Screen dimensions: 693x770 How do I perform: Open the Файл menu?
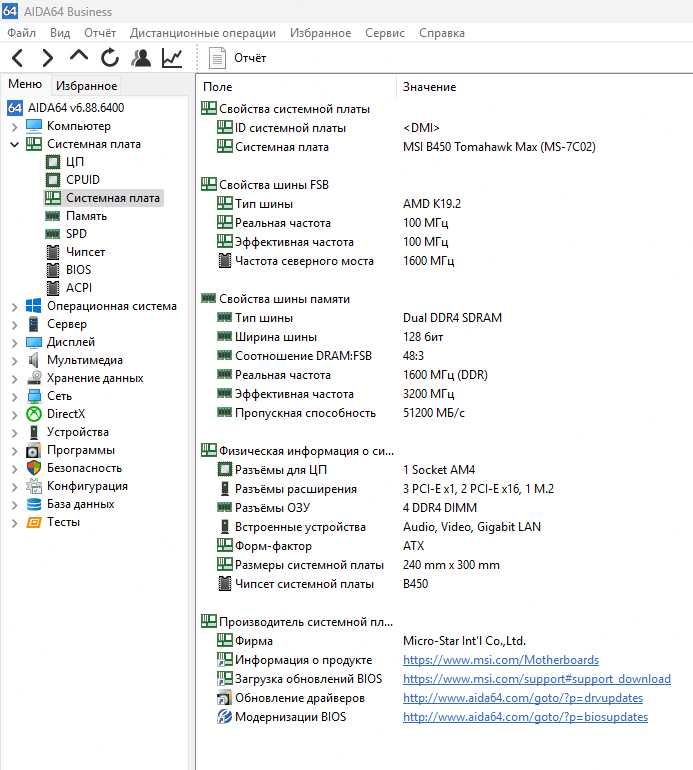(22, 33)
